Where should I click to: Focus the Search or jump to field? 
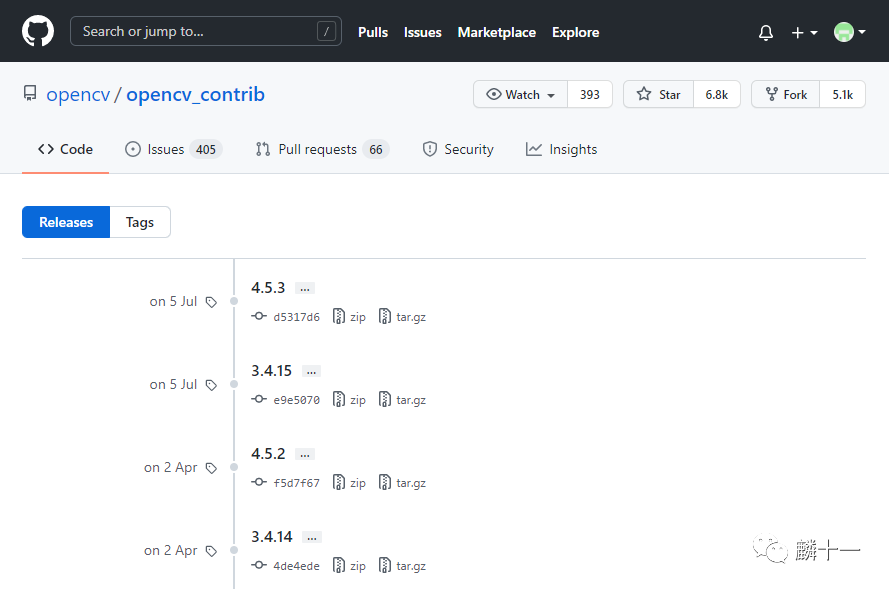[205, 31]
